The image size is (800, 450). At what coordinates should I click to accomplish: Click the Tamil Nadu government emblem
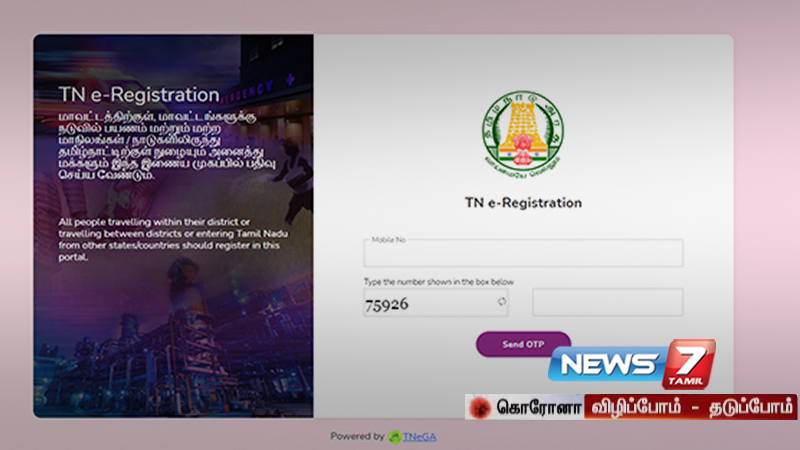click(x=523, y=131)
